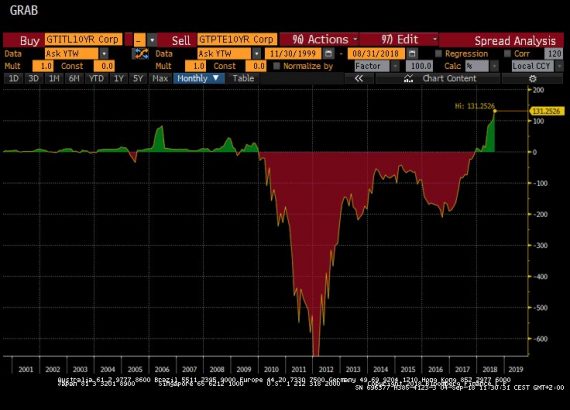Open the spread operator dropdown arrow
Image resolution: width=570 pixels, height=410 pixels.
click(152, 40)
